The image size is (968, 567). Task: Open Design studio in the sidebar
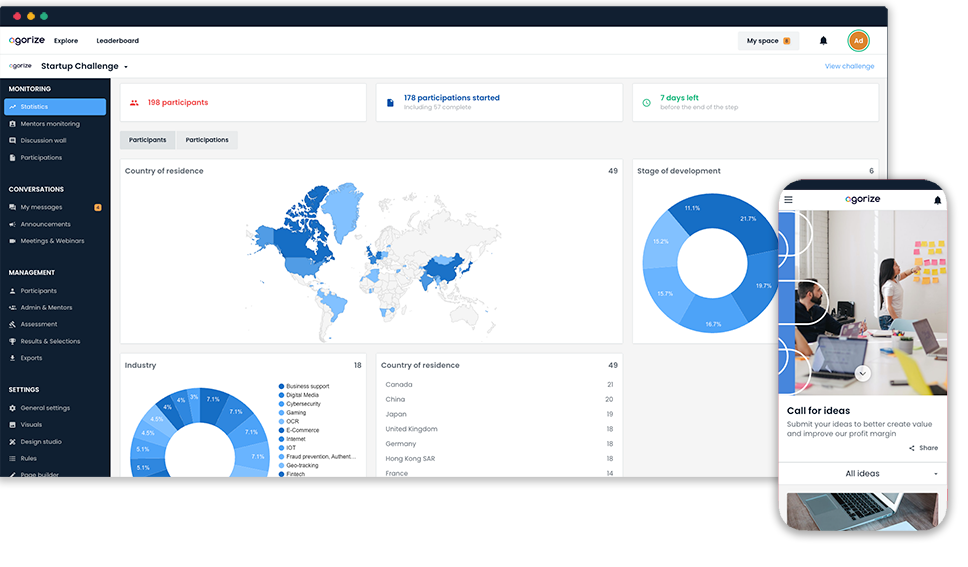point(40,441)
